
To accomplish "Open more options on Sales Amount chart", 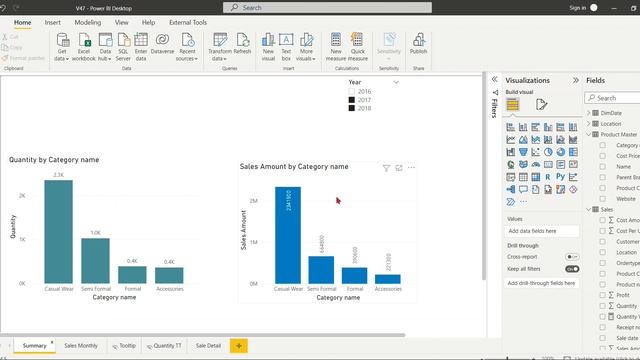I will 411,168.
